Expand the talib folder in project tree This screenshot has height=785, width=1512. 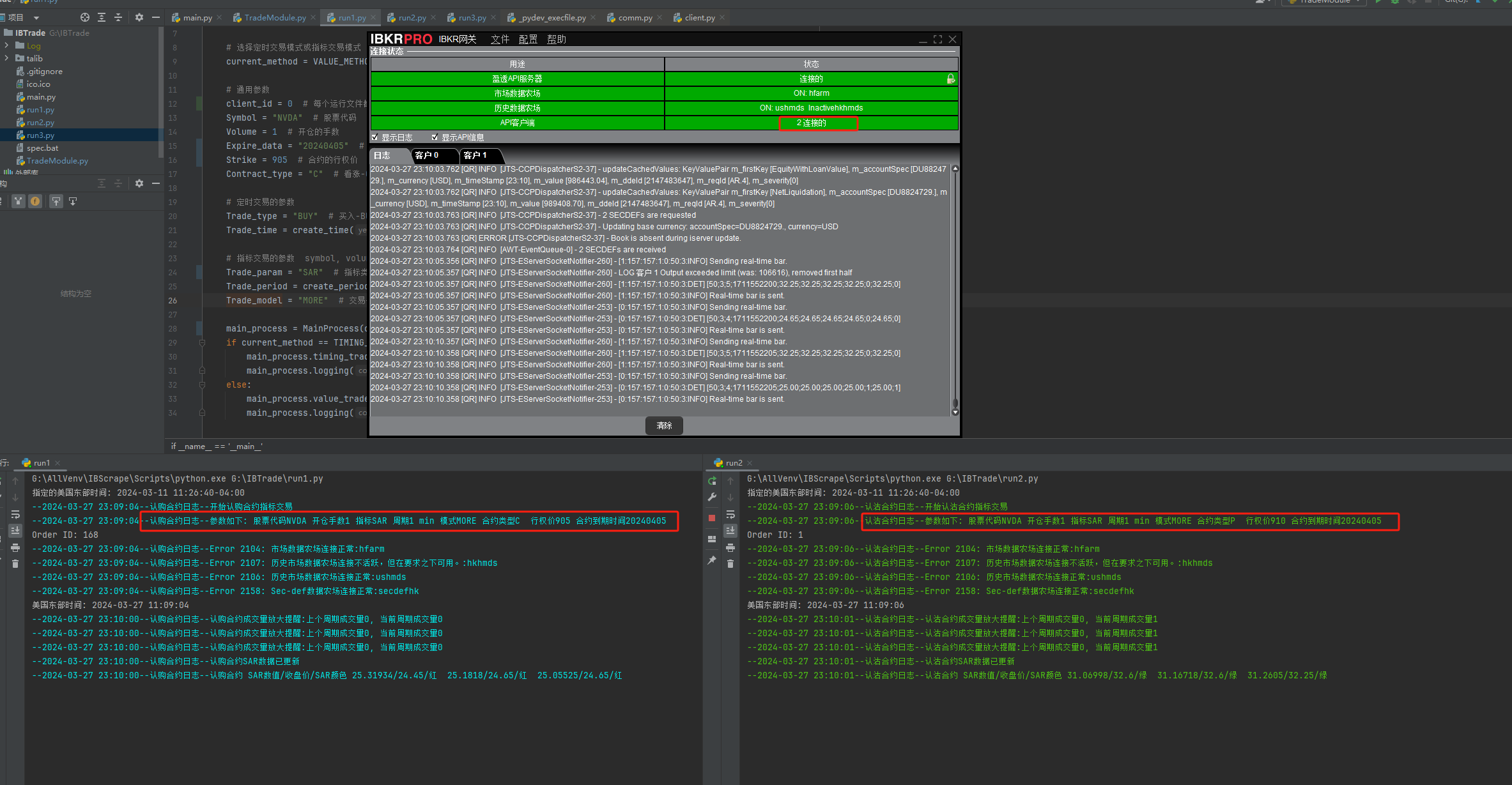(x=6, y=58)
